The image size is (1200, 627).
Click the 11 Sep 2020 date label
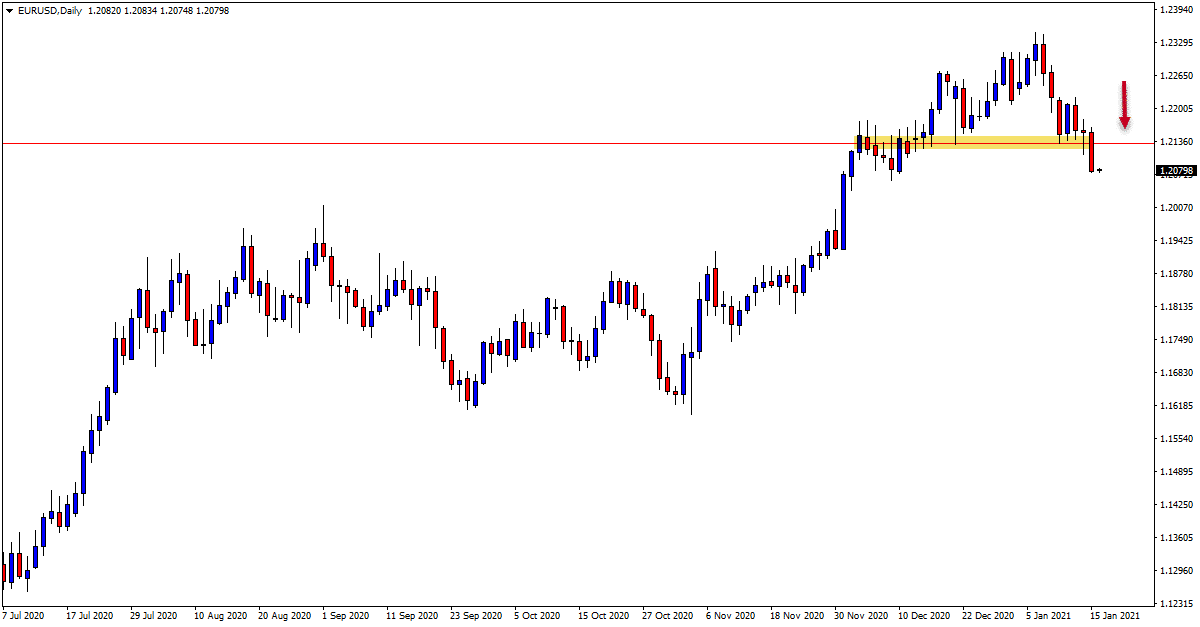coord(411,616)
